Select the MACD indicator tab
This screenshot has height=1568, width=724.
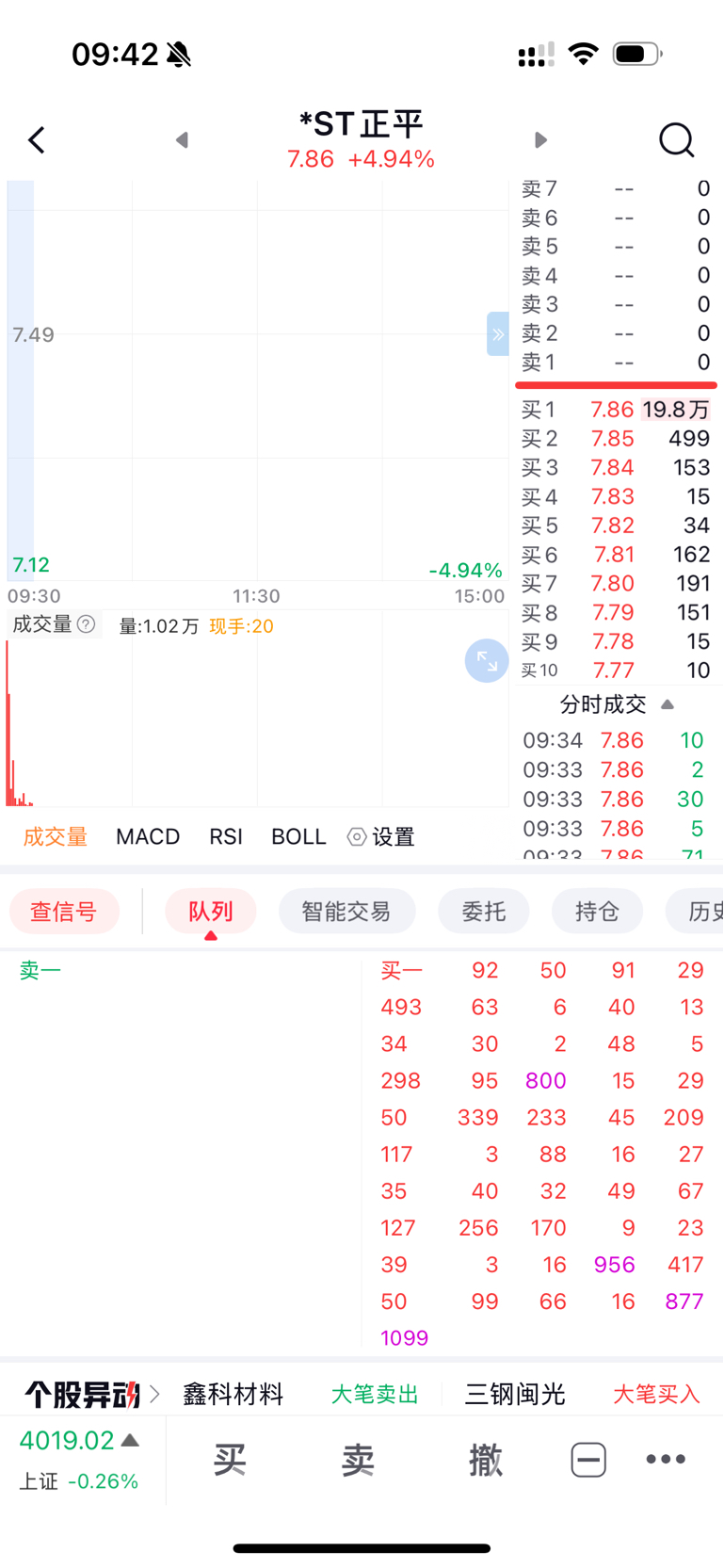[148, 837]
